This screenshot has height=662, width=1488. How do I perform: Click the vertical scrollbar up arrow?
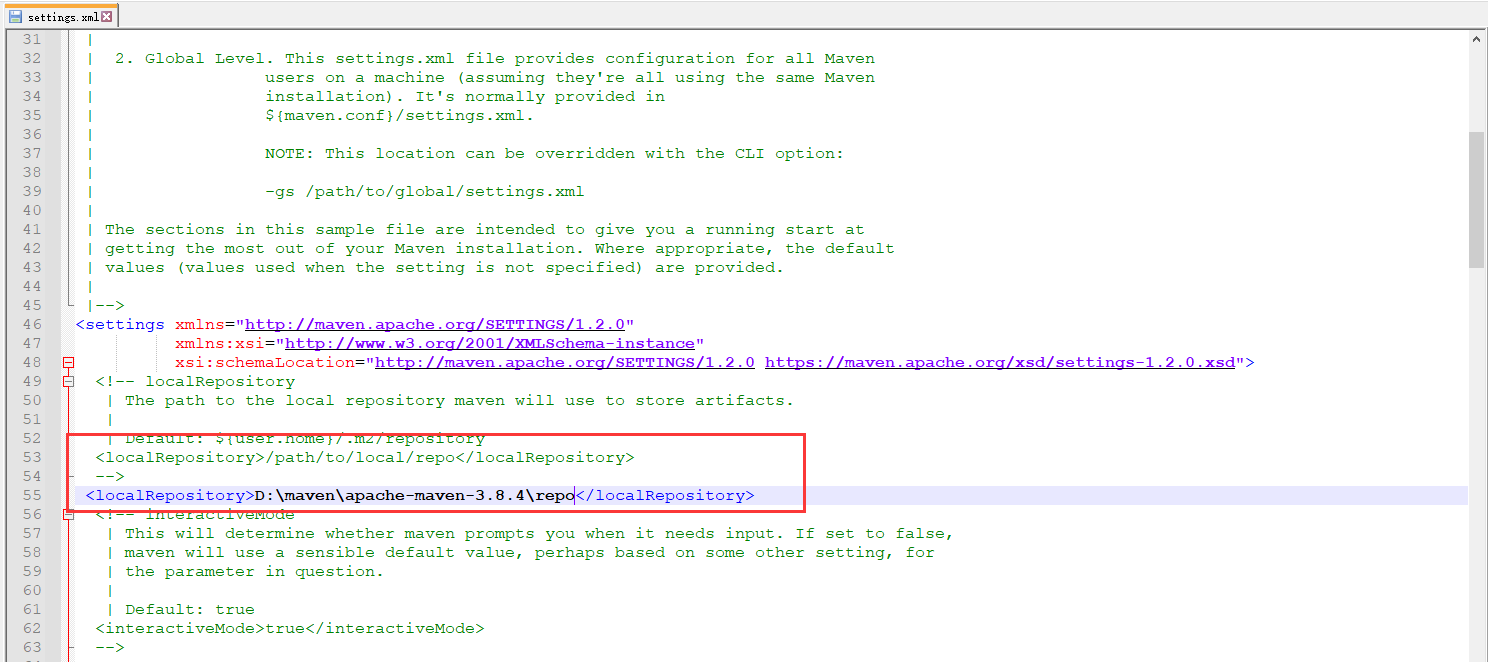(x=1476, y=38)
